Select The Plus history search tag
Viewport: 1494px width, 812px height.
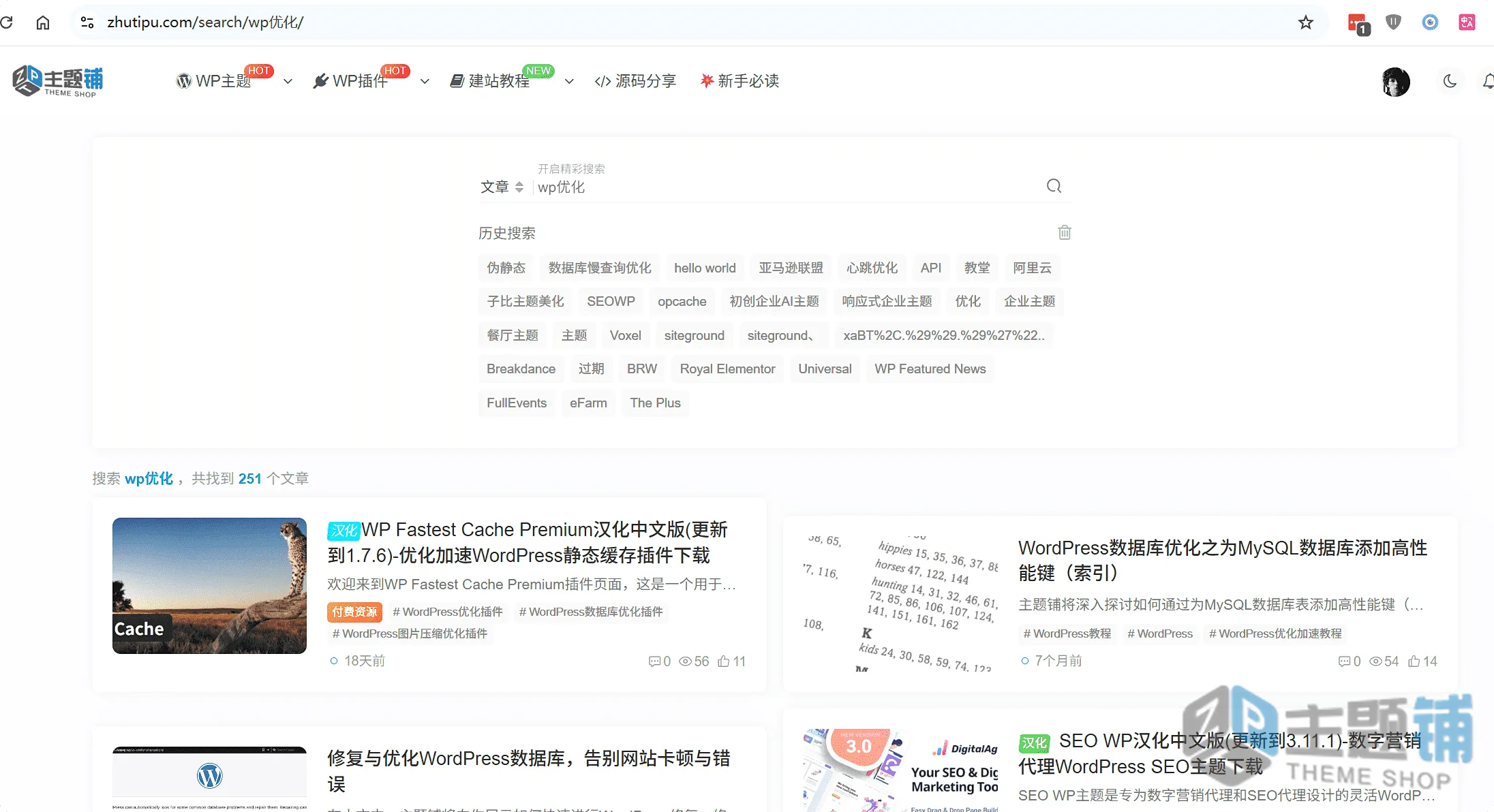(x=655, y=403)
